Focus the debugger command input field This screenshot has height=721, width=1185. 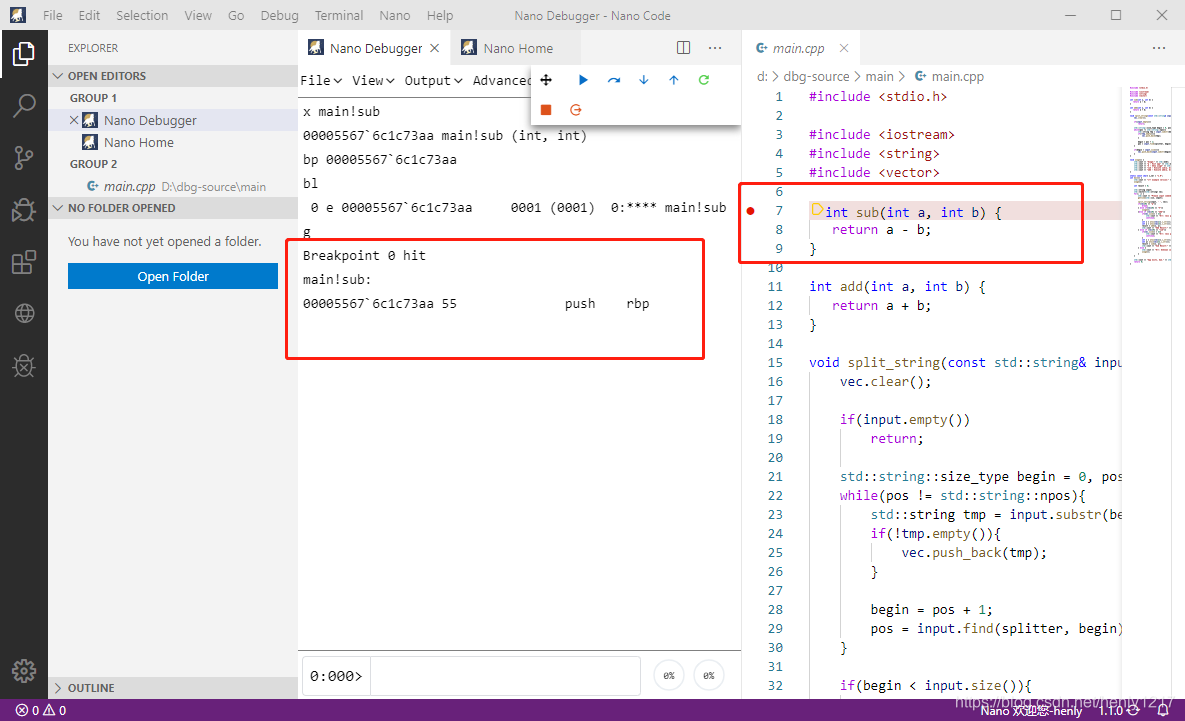[506, 676]
